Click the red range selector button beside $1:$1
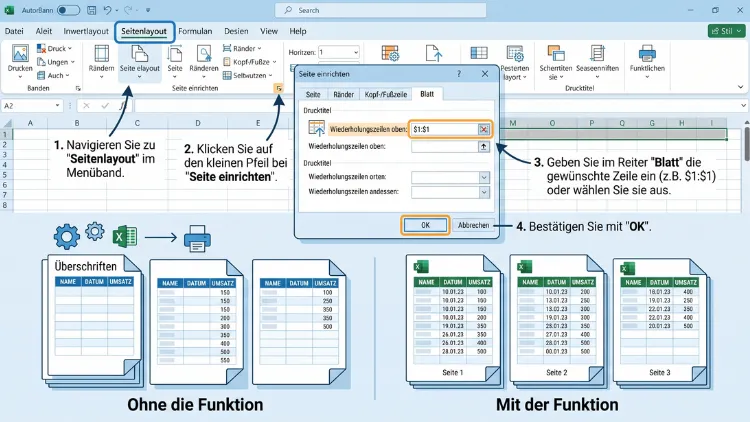 click(484, 129)
